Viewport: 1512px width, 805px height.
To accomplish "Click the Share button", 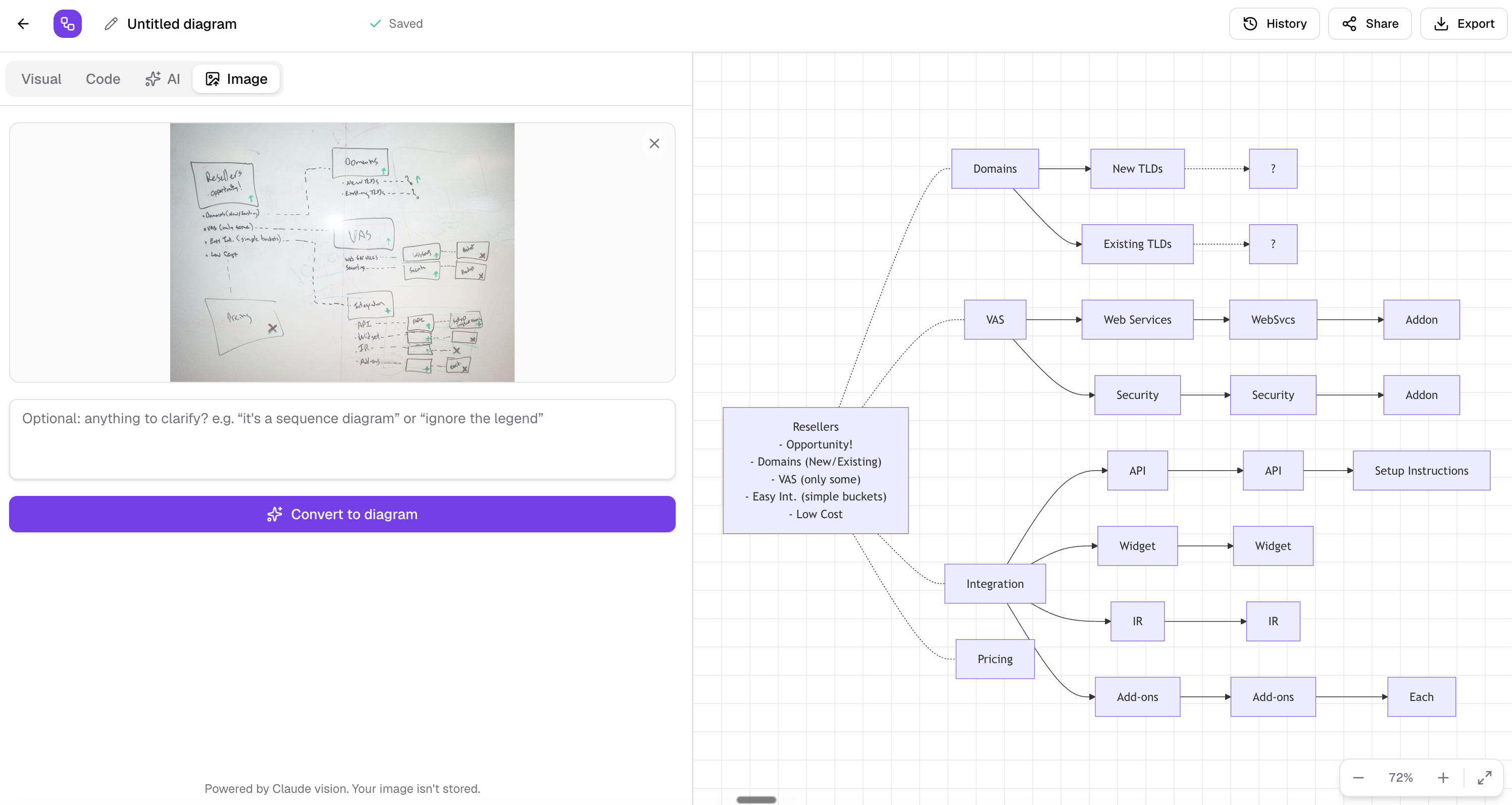I will pyautogui.click(x=1370, y=24).
